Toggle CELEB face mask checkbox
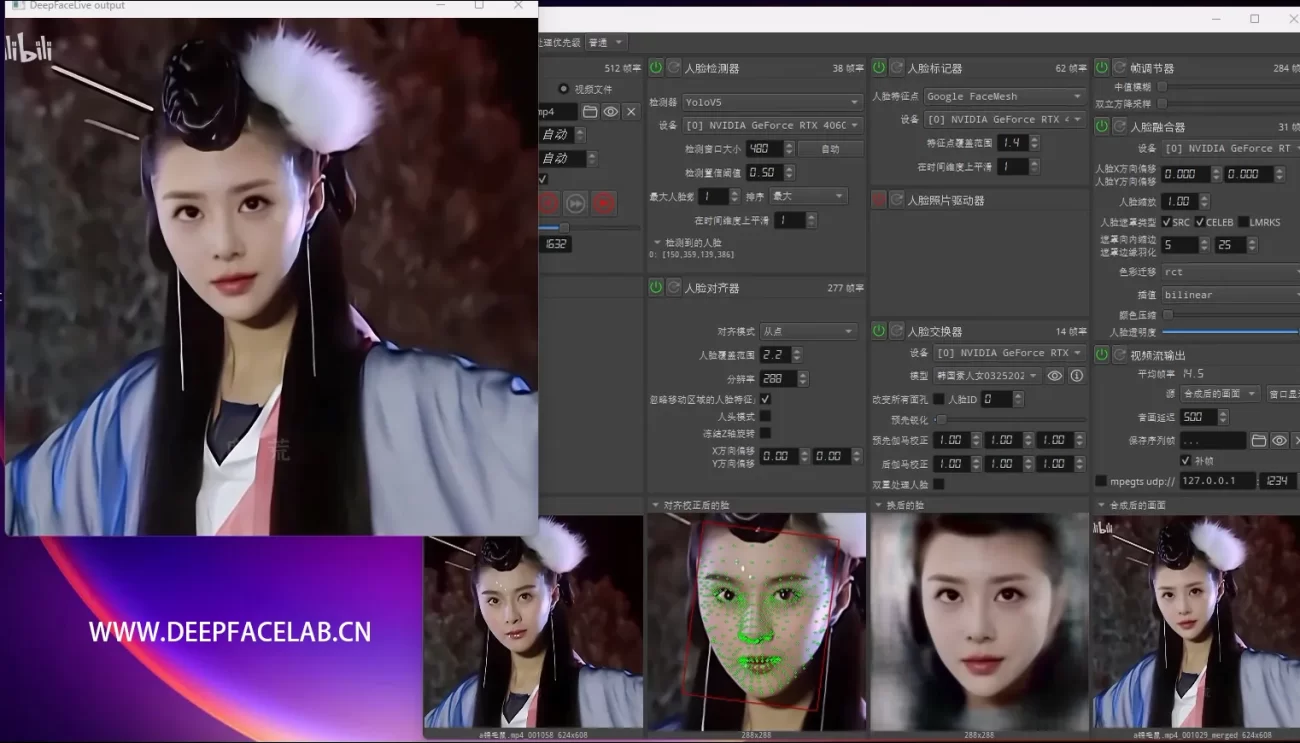This screenshot has height=743, width=1300. click(1200, 222)
